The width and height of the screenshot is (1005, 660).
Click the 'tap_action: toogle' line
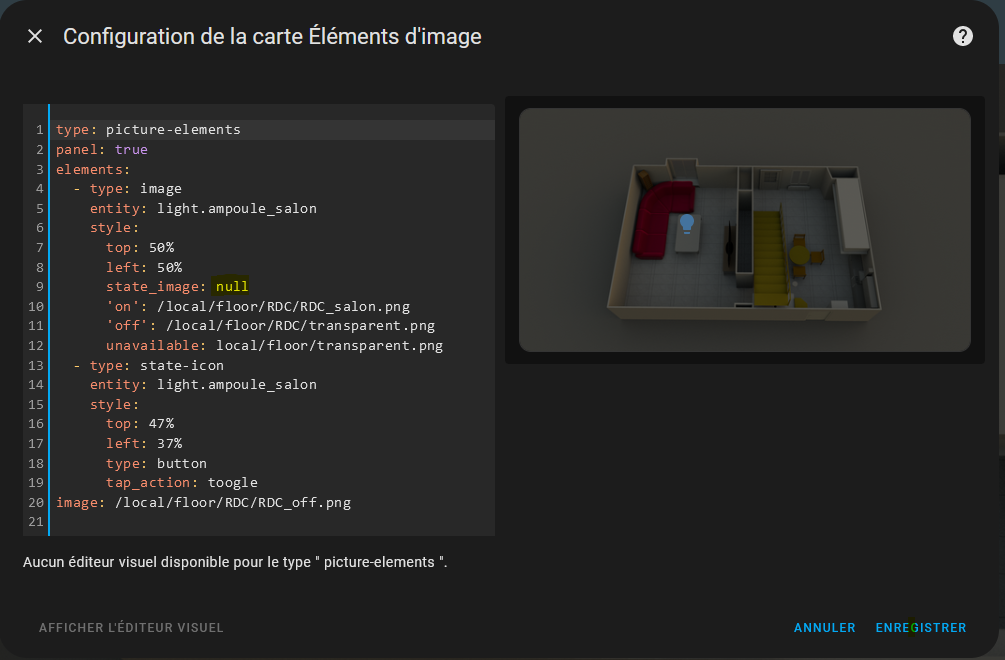(x=182, y=483)
